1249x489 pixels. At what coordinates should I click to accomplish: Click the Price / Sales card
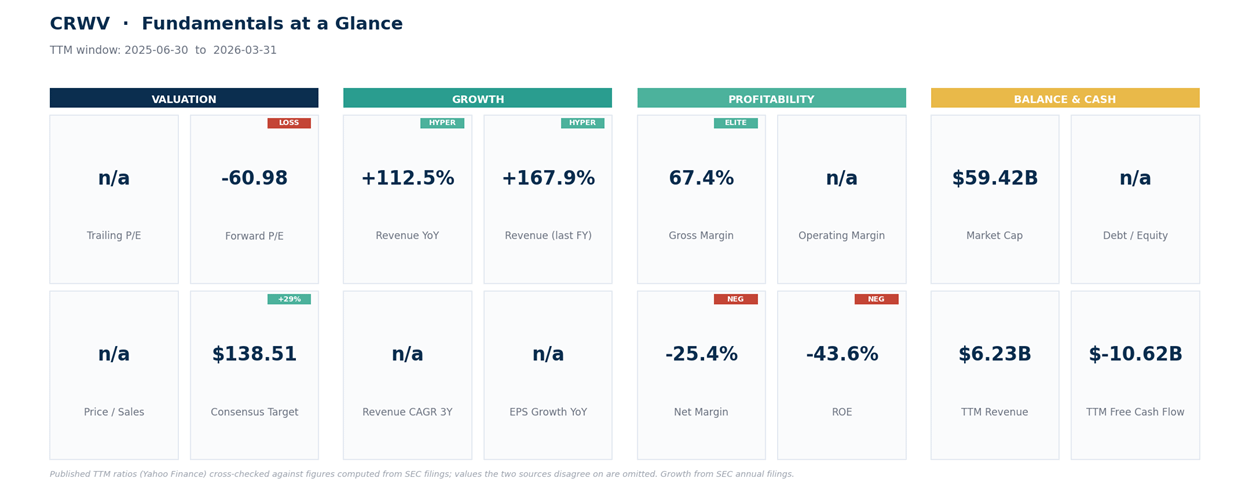point(114,375)
